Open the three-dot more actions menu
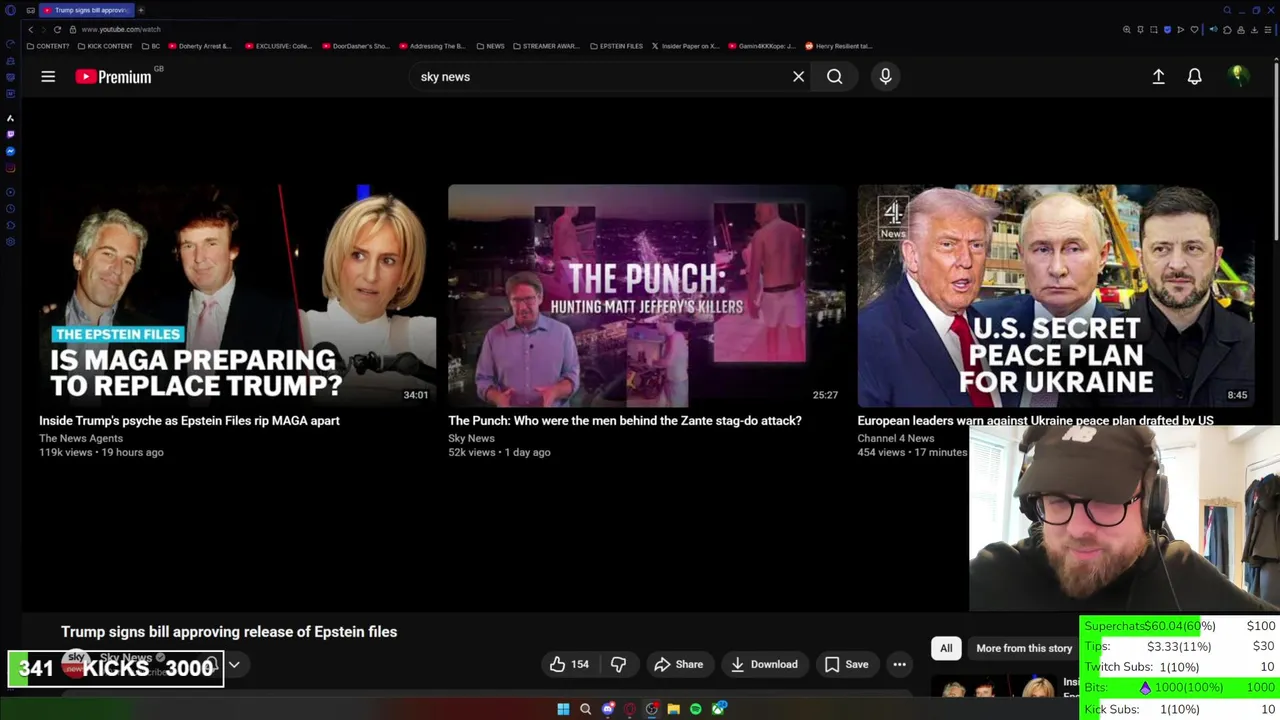The width and height of the screenshot is (1280, 720). click(899, 664)
